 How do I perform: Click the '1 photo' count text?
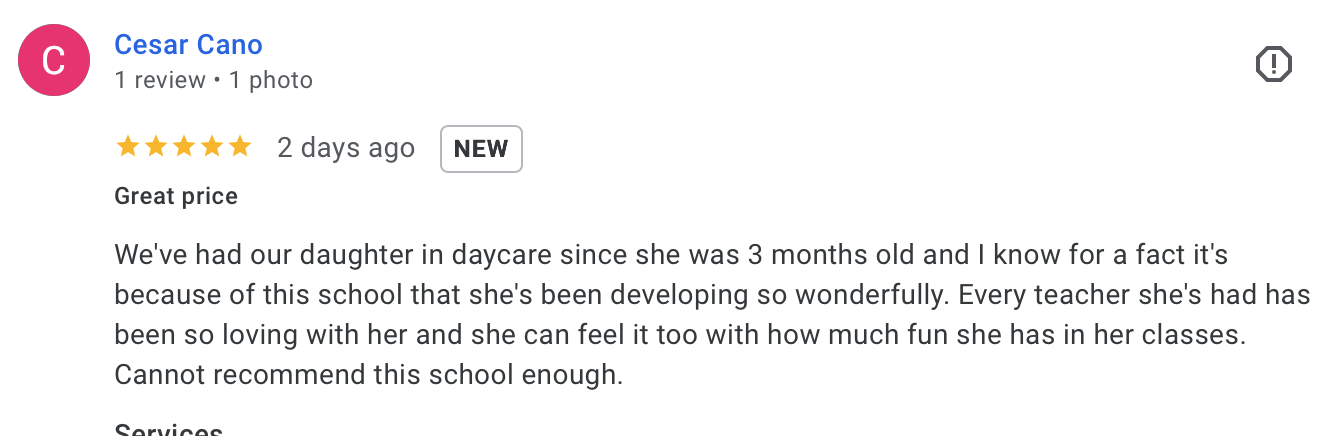[271, 80]
